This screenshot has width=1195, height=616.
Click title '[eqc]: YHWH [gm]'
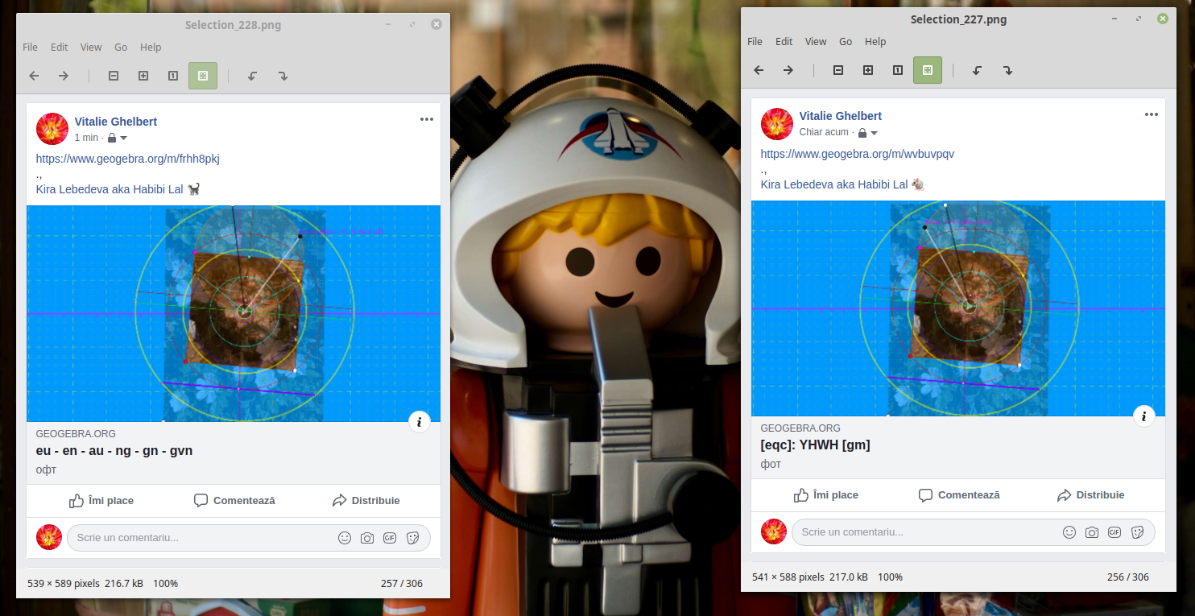point(815,445)
